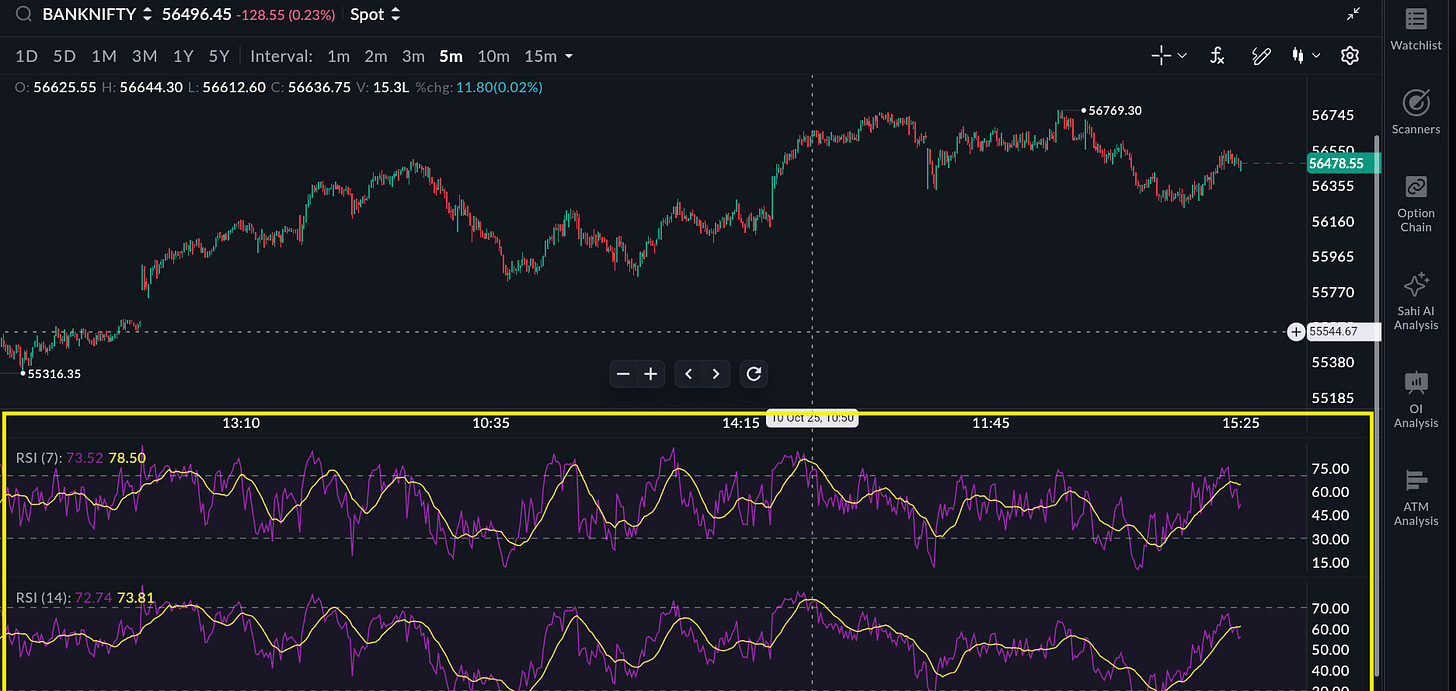Open the Option Chain panel
This screenshot has width=1456, height=691.
click(1416, 204)
